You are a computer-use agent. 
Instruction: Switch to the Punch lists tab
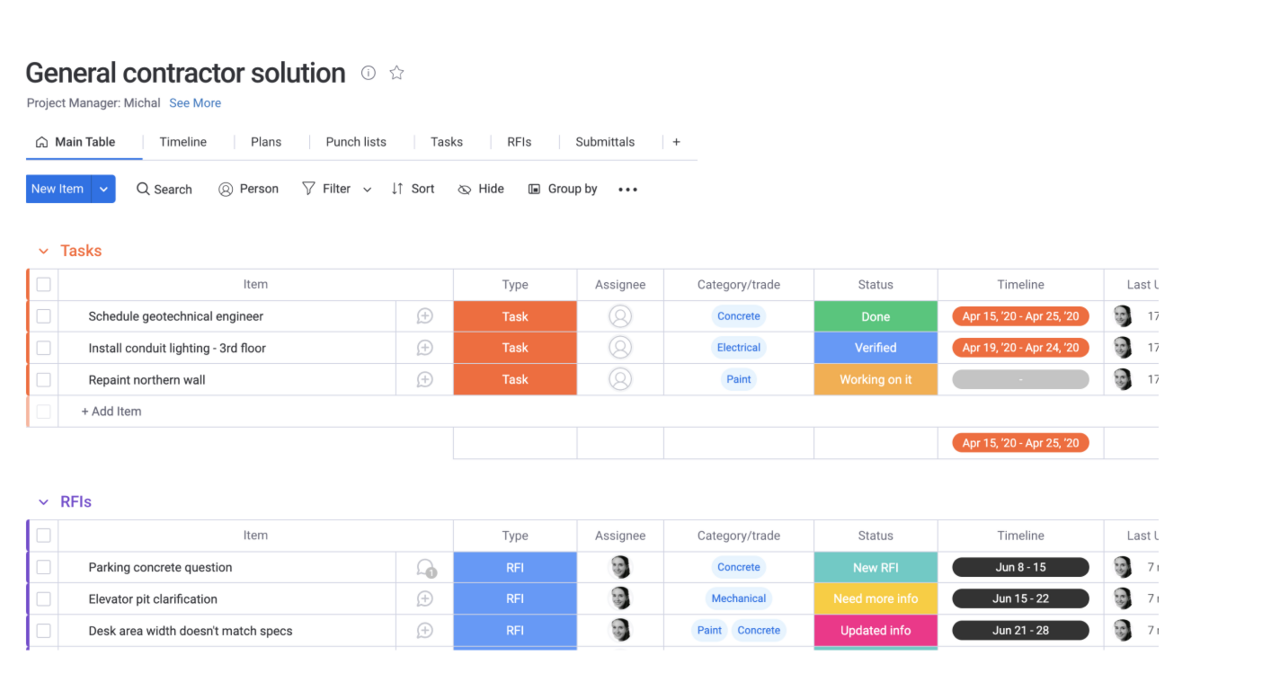pyautogui.click(x=356, y=142)
